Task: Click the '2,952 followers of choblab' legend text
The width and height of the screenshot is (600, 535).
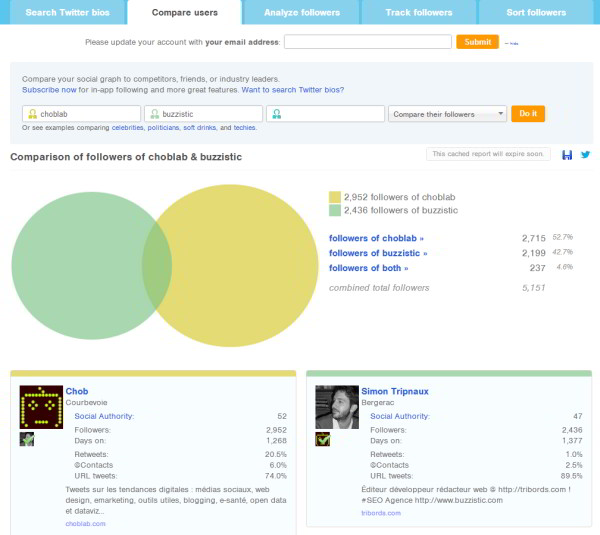Action: (399, 197)
